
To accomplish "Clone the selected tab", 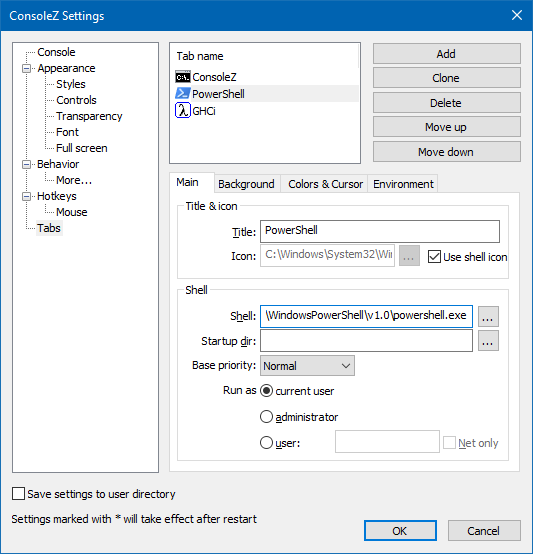I will 447,78.
